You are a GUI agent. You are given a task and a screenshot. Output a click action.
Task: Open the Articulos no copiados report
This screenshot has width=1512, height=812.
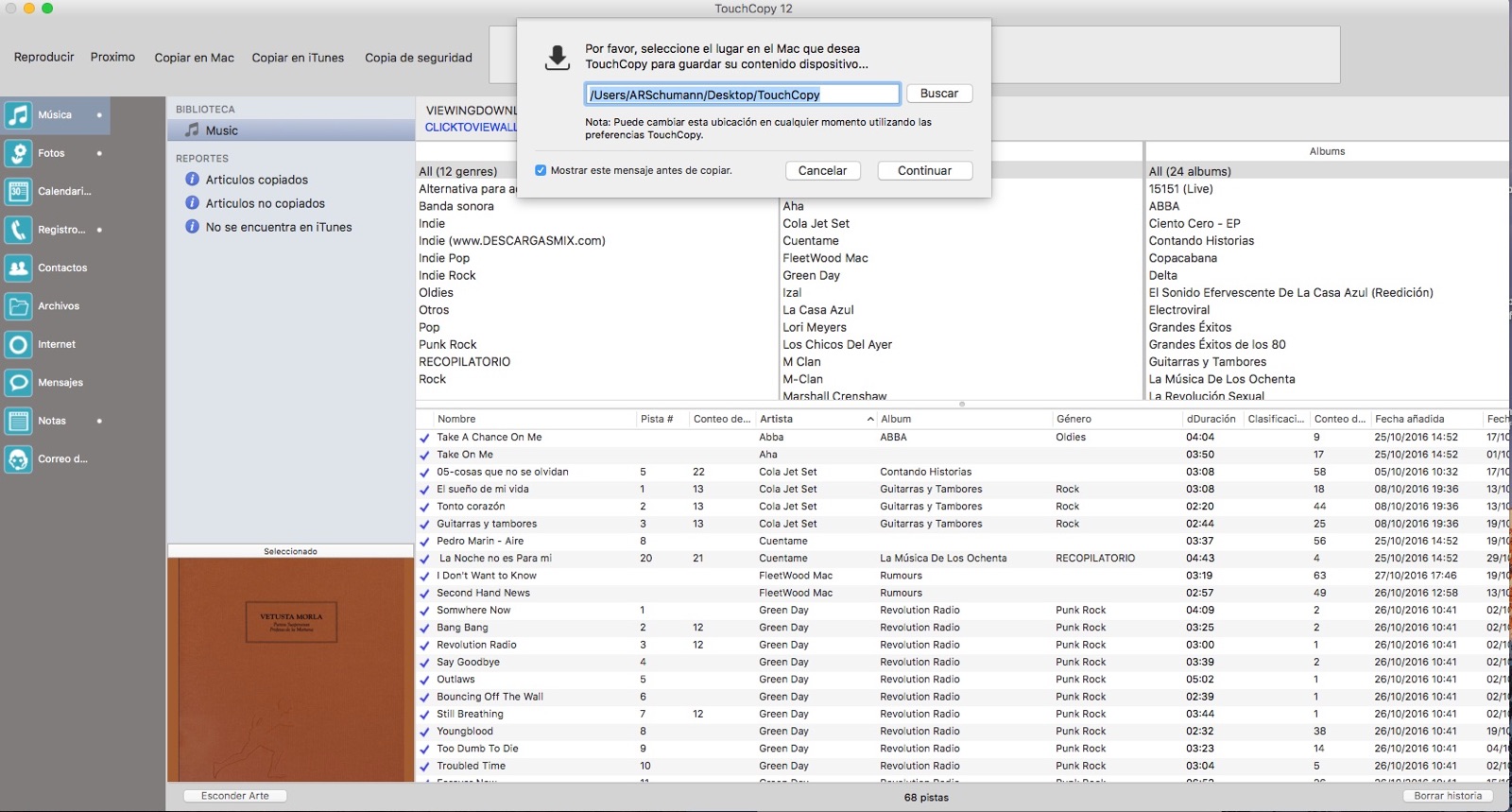click(x=265, y=203)
